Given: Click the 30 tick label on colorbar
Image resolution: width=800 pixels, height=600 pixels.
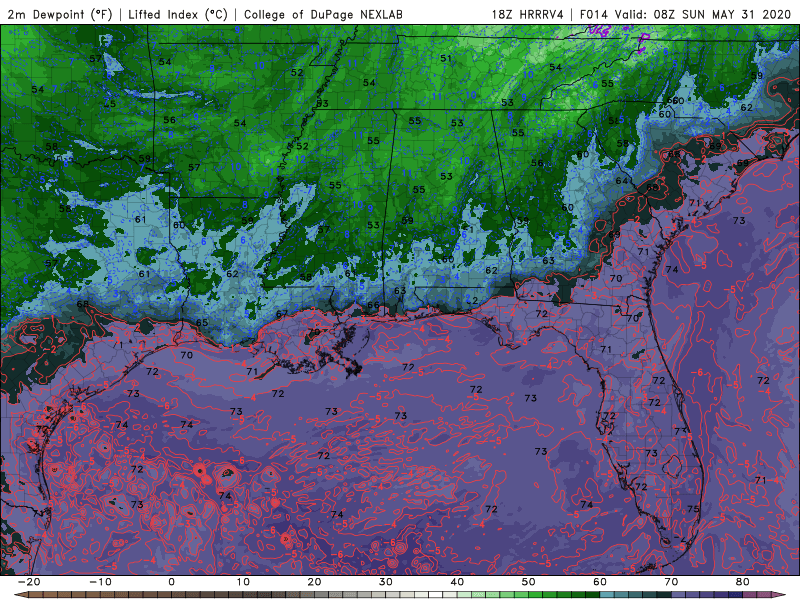Looking at the screenshot, I should 386,582.
